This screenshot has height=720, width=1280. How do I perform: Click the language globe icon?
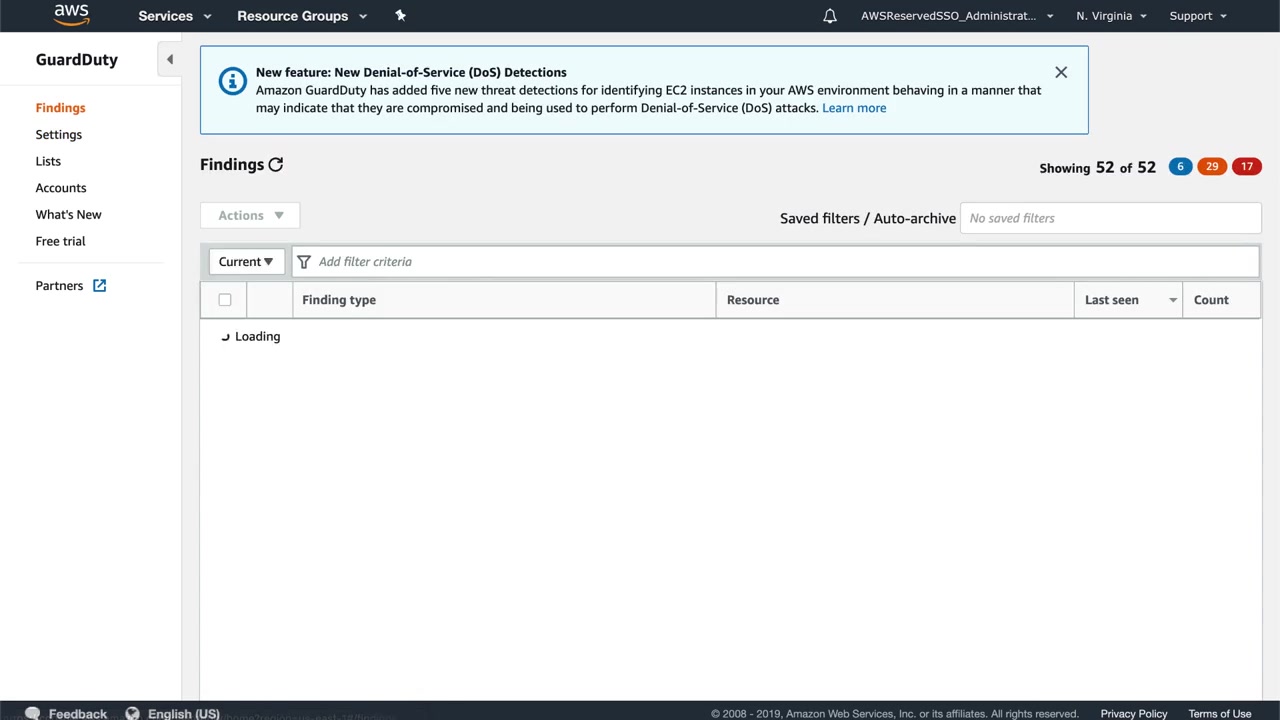(x=132, y=713)
